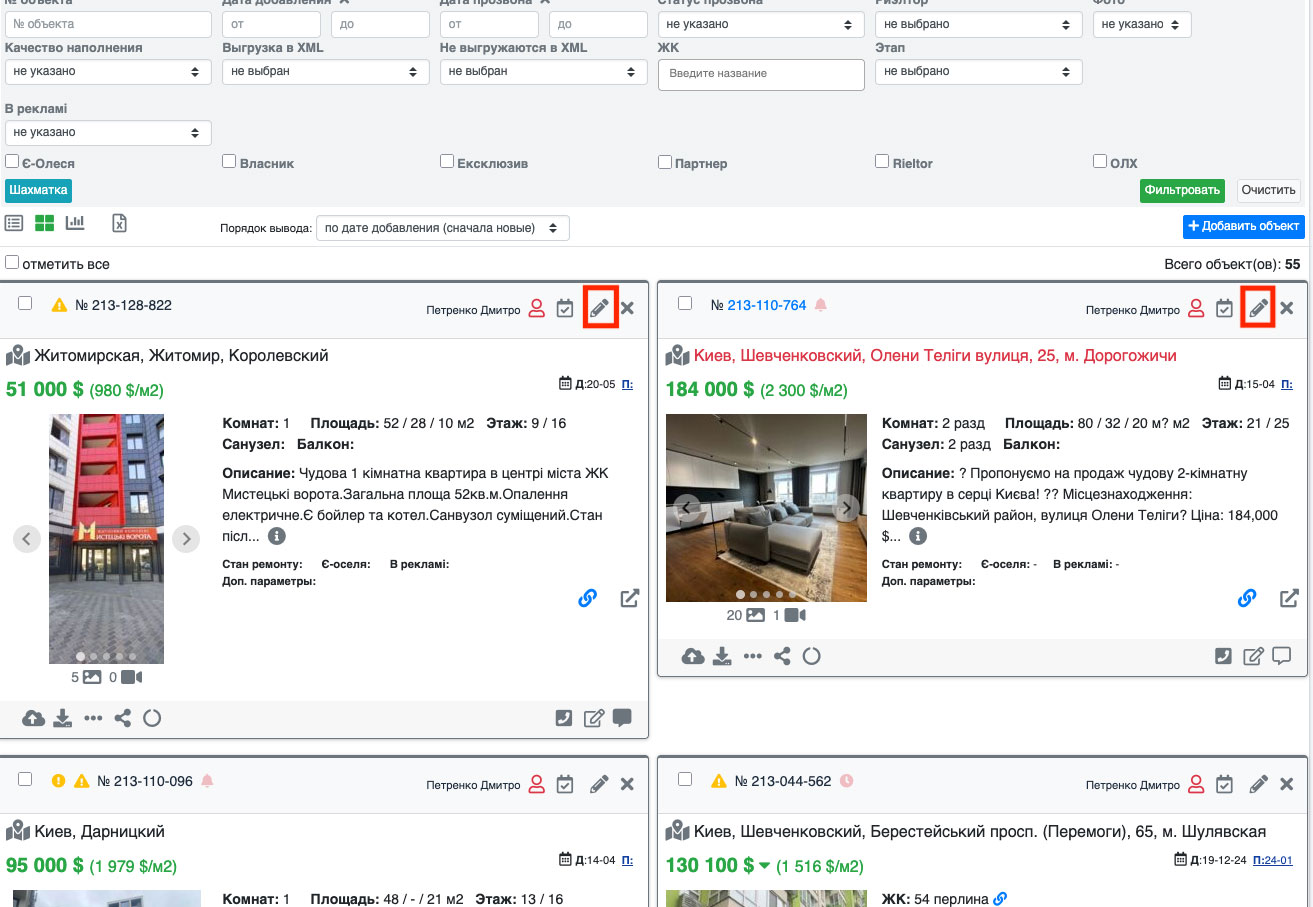Export the listings to Excel file icon
The height and width of the screenshot is (907, 1313).
[x=119, y=223]
